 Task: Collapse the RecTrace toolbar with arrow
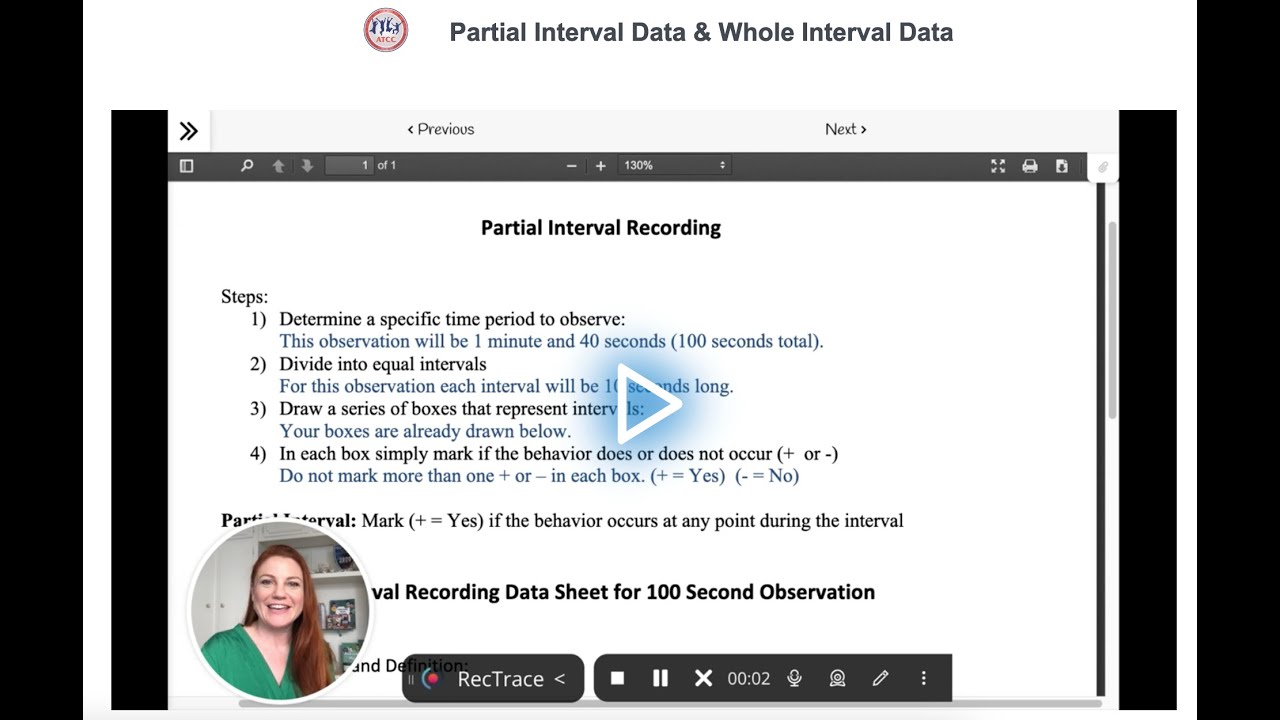560,678
